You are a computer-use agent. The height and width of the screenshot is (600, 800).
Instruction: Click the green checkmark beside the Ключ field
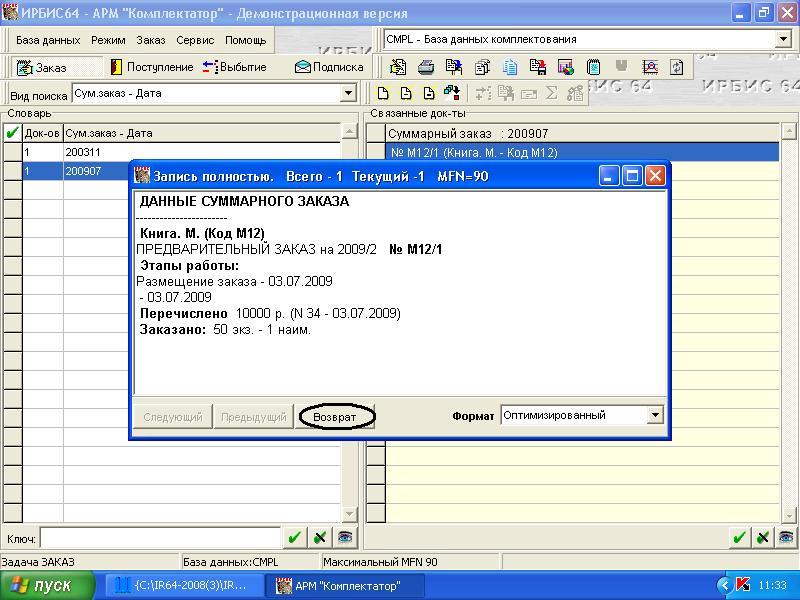click(x=294, y=538)
